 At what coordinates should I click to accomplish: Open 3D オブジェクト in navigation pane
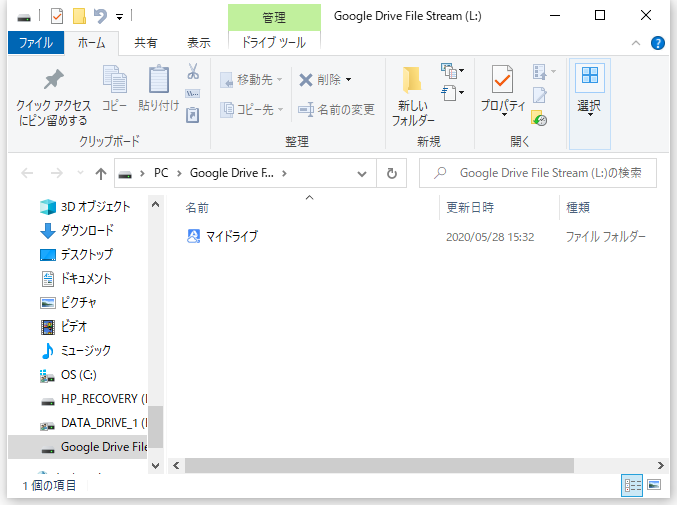coord(85,207)
